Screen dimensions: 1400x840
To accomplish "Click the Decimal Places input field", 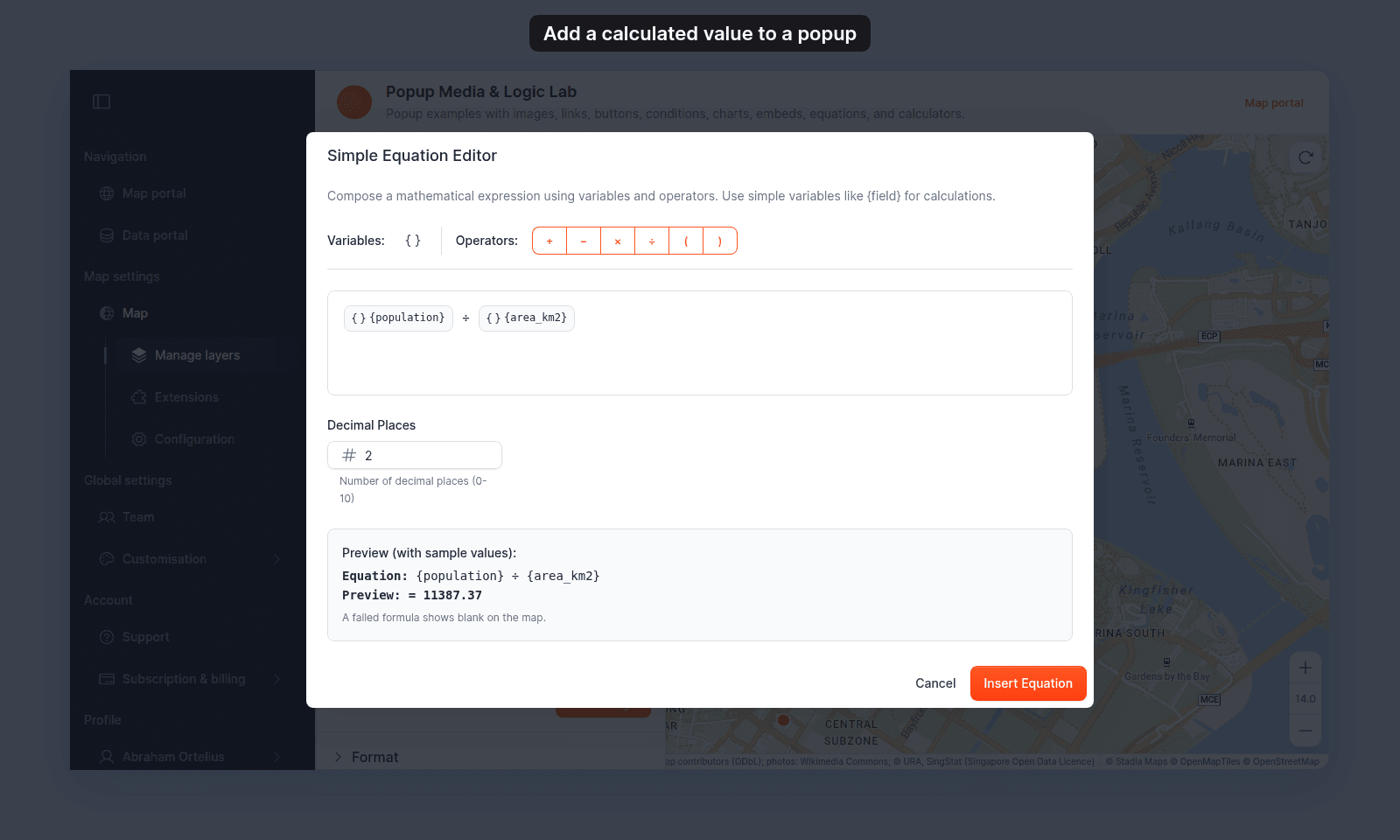I will pos(415,455).
